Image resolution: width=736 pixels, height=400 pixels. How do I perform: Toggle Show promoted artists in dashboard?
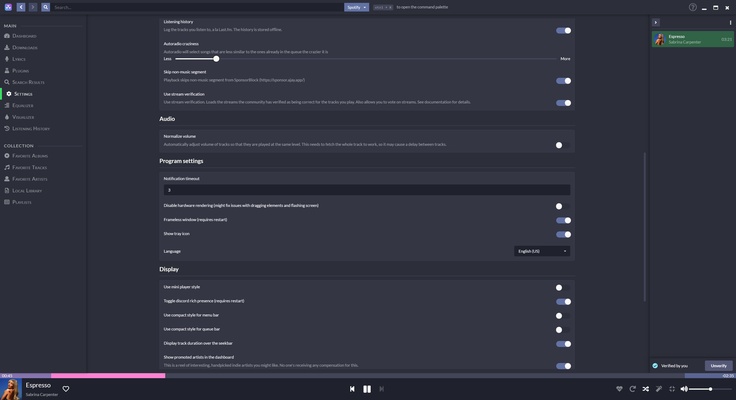coord(563,366)
